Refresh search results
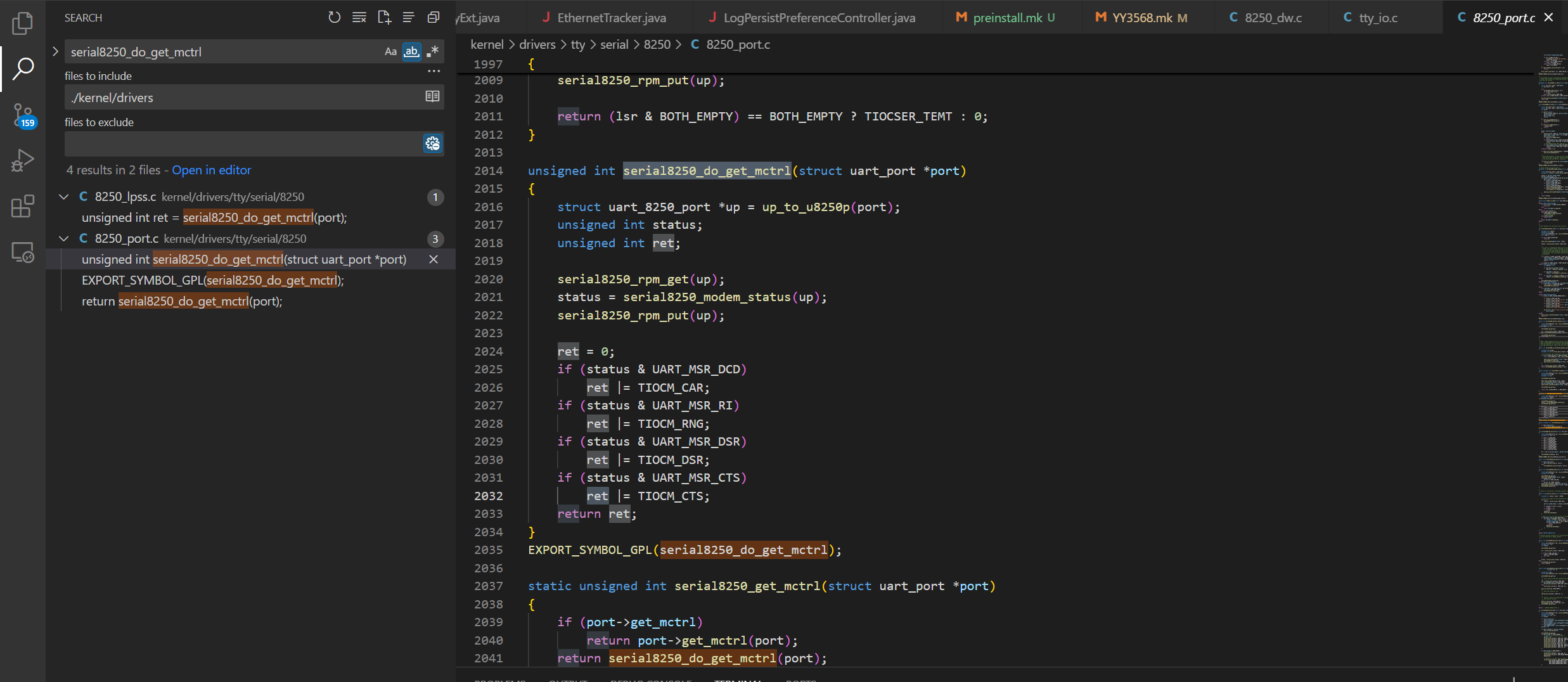The image size is (1568, 682). 334,18
